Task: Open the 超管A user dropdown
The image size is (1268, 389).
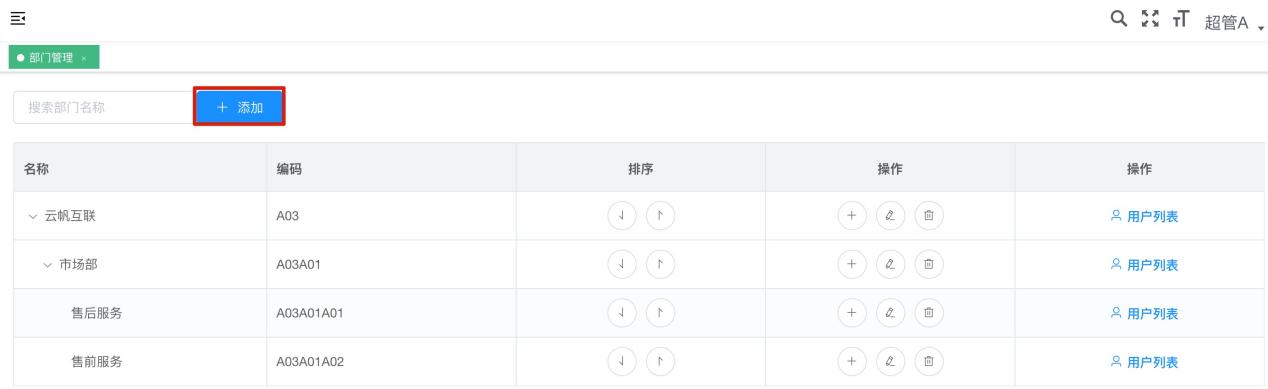Action: pyautogui.click(x=1232, y=22)
